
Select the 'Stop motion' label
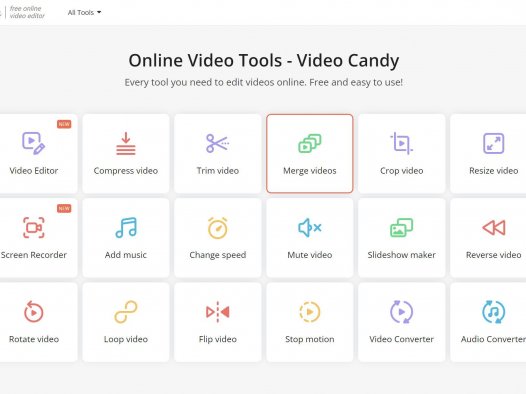310,339
